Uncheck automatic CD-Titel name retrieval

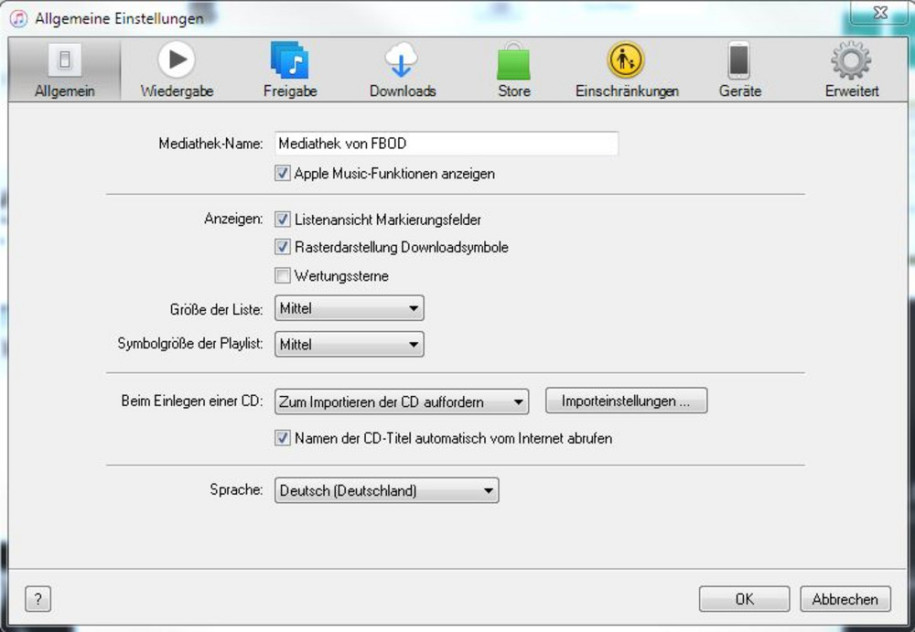[x=282, y=438]
